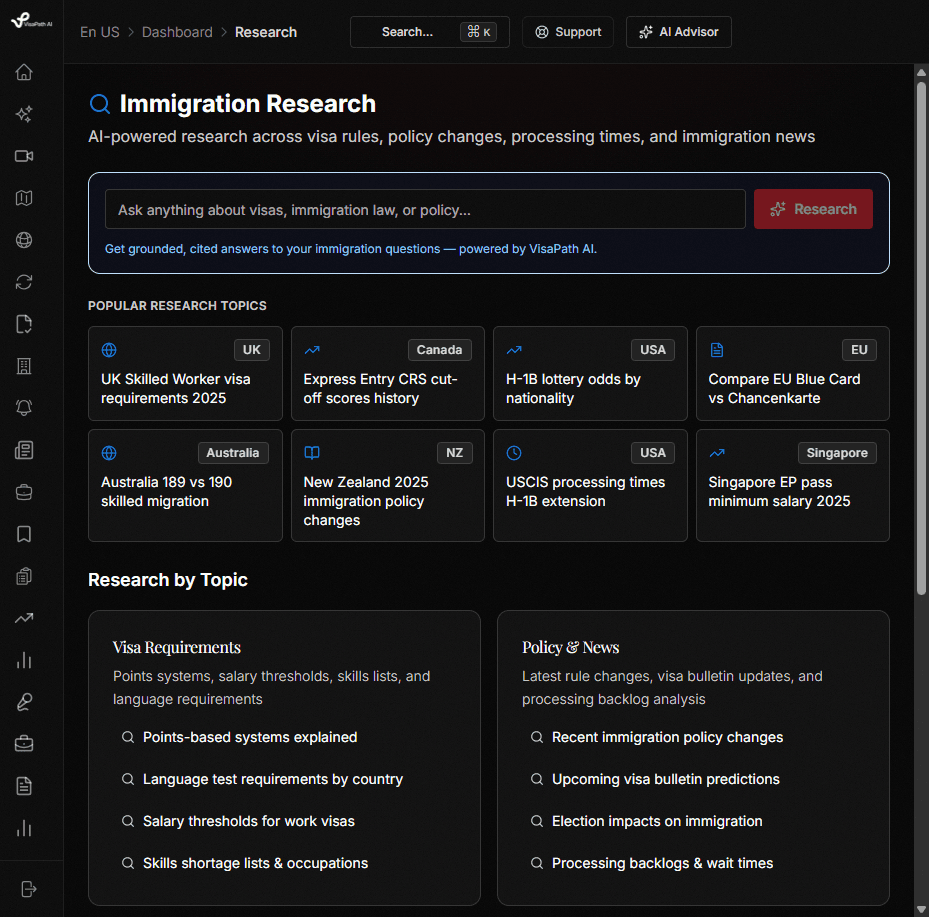
Task: Open Language test requirements by country
Action: pos(273,779)
